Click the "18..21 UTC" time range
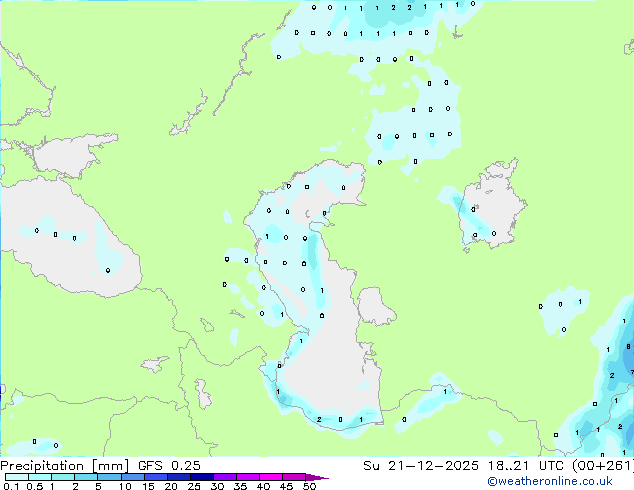This screenshot has width=634, height=490. [526, 466]
